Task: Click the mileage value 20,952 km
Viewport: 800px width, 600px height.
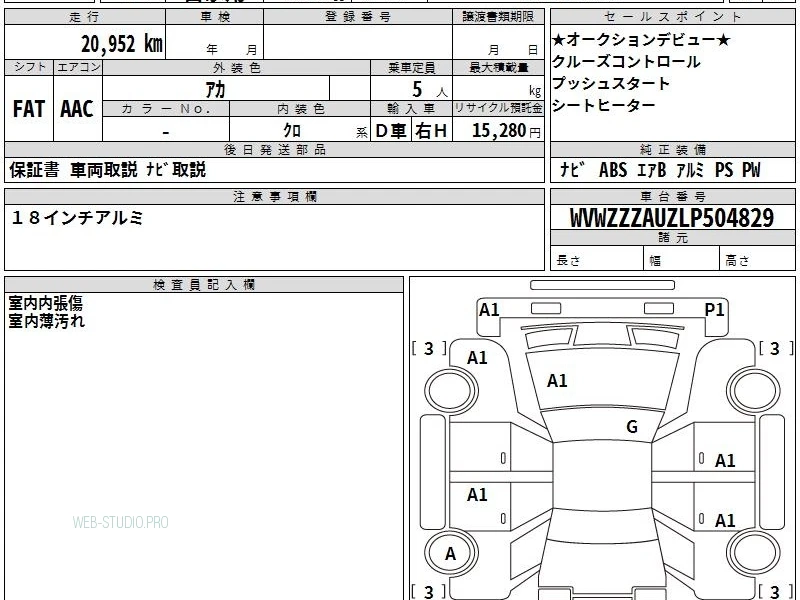Action: (x=122, y=44)
